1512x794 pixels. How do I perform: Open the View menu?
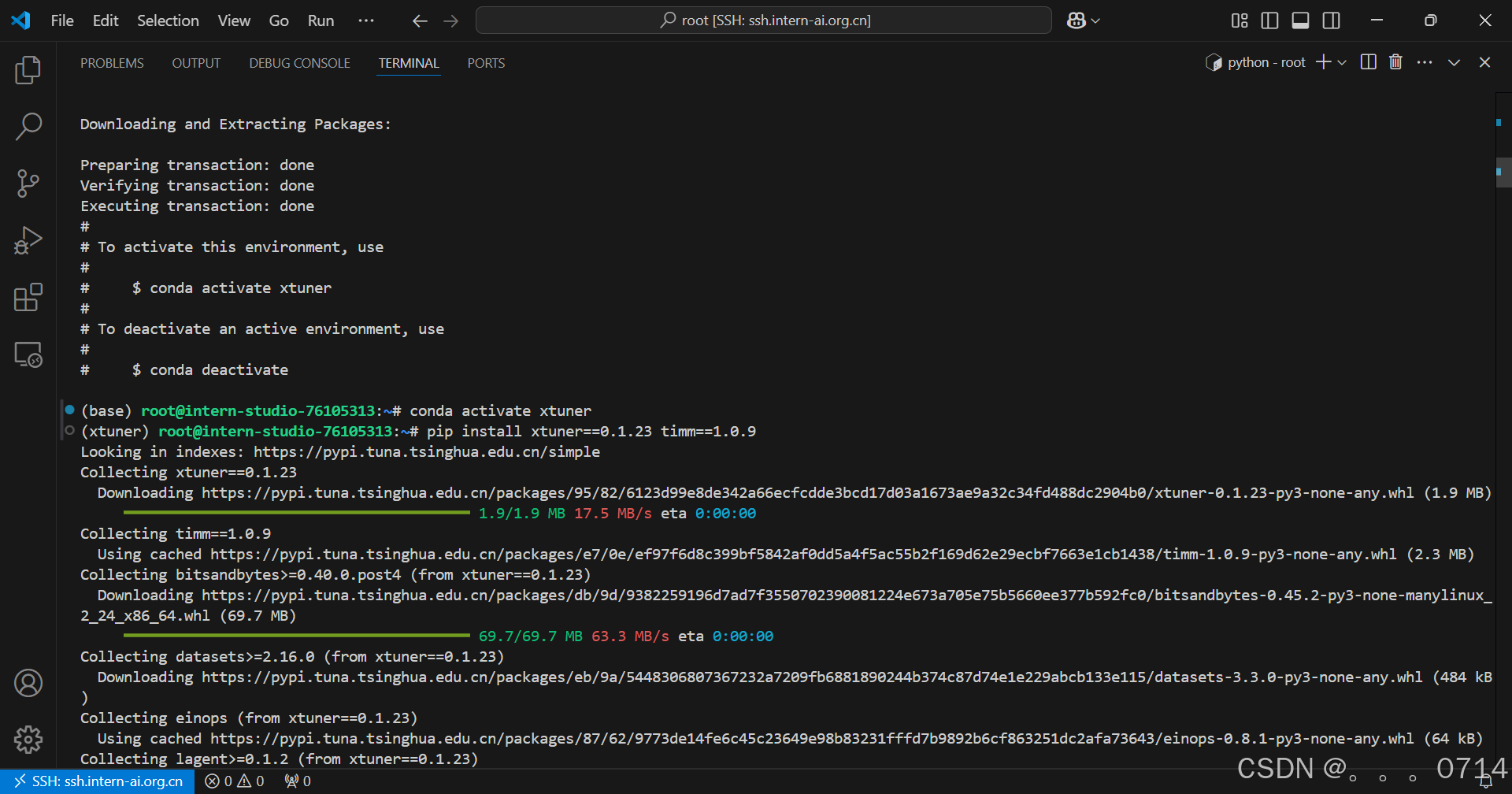[x=234, y=20]
